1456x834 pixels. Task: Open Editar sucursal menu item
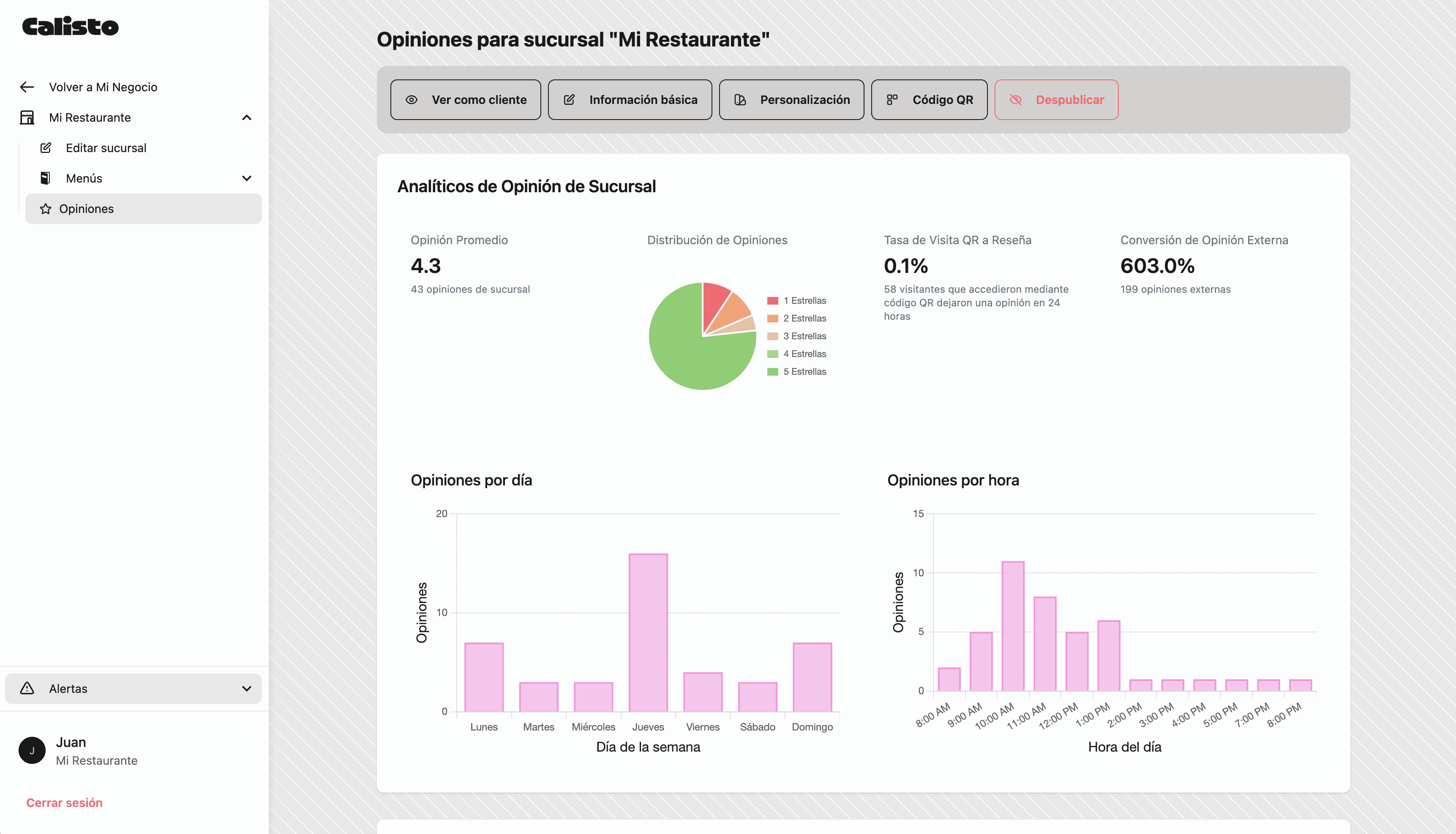click(x=106, y=148)
